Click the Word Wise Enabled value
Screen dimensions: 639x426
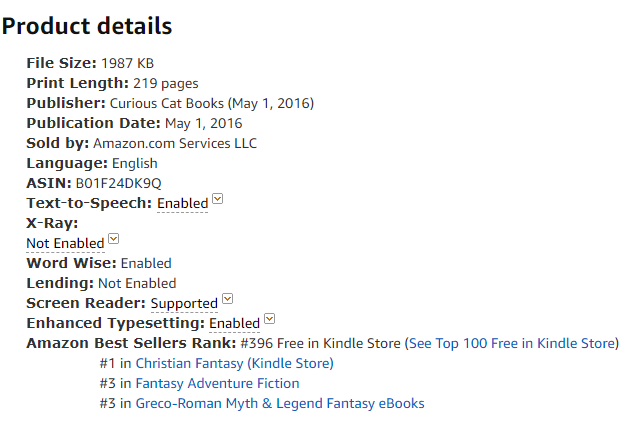click(146, 263)
